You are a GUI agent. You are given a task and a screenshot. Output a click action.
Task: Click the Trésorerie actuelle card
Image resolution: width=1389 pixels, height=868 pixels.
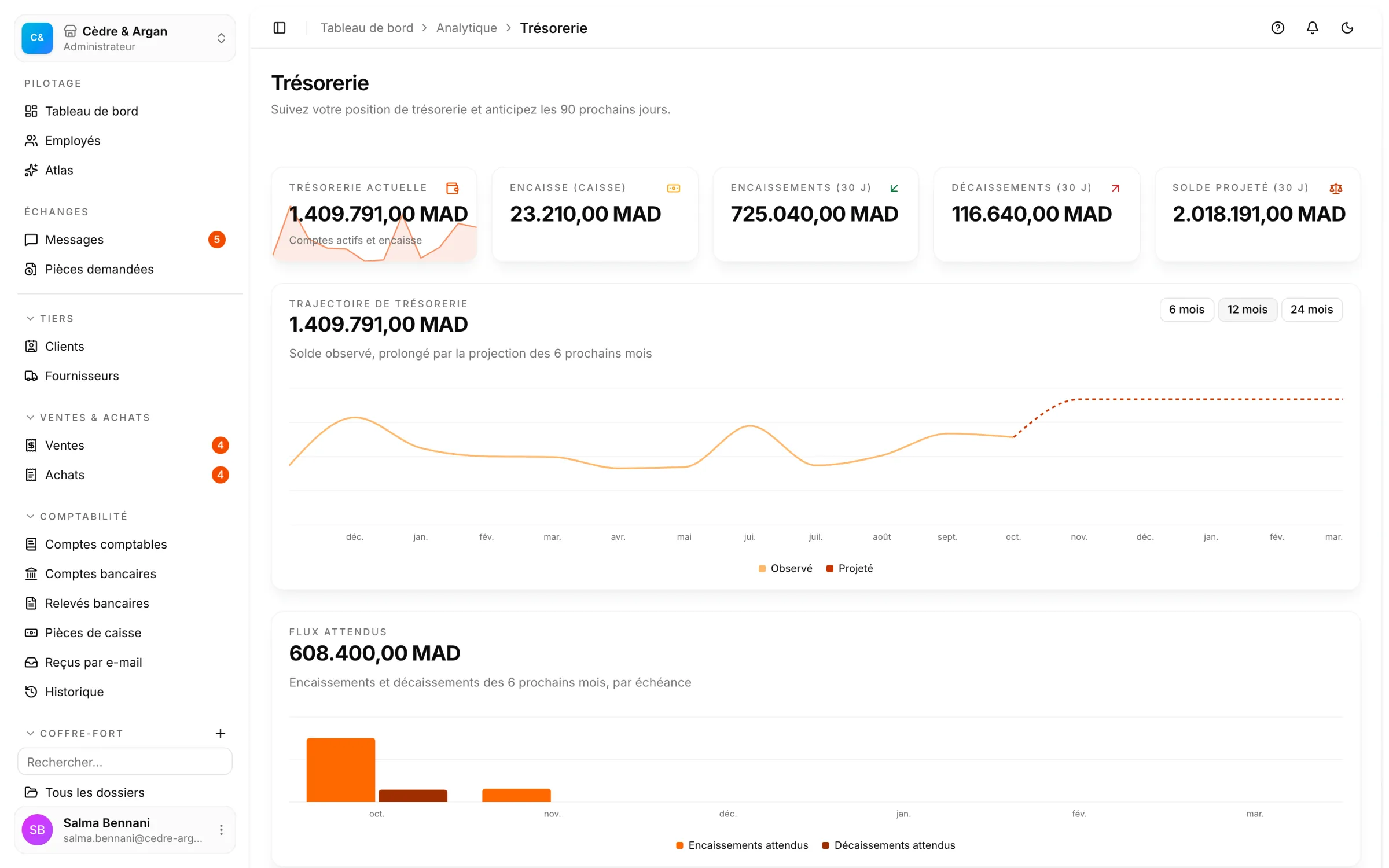[x=374, y=215]
